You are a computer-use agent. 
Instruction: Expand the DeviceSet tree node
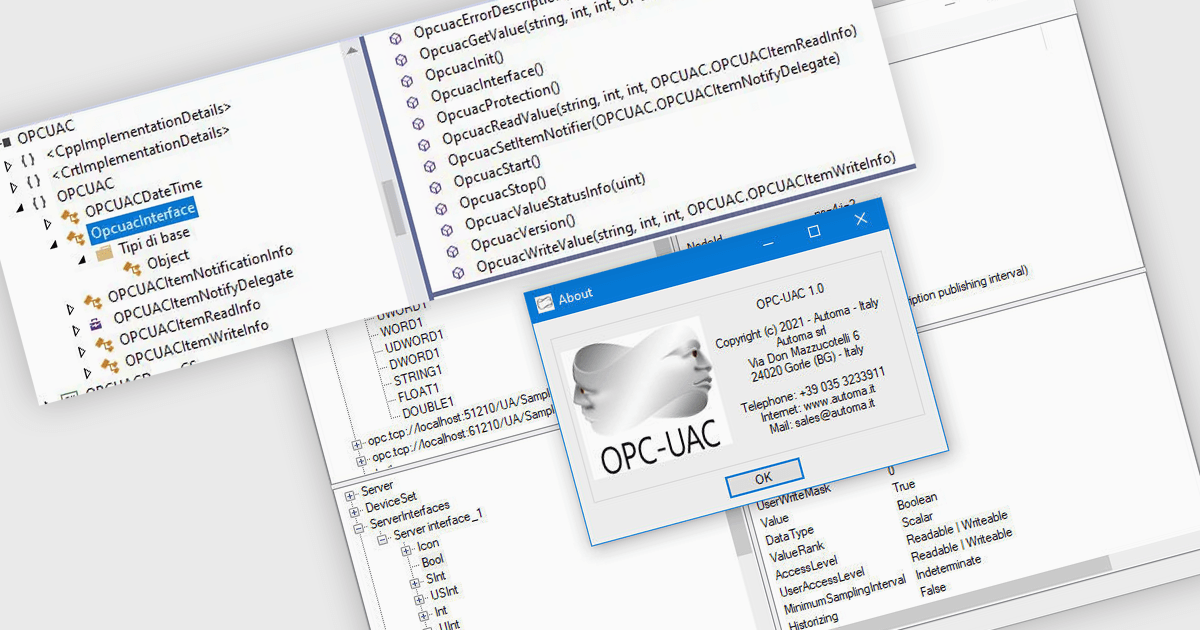click(x=354, y=510)
